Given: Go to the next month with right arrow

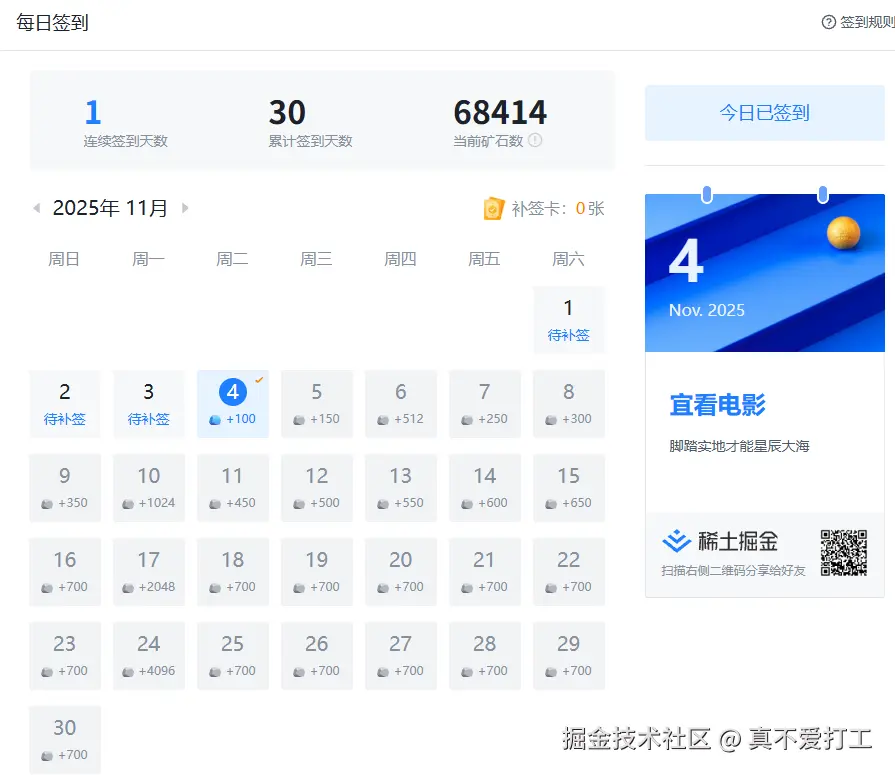Looking at the screenshot, I should [x=186, y=207].
